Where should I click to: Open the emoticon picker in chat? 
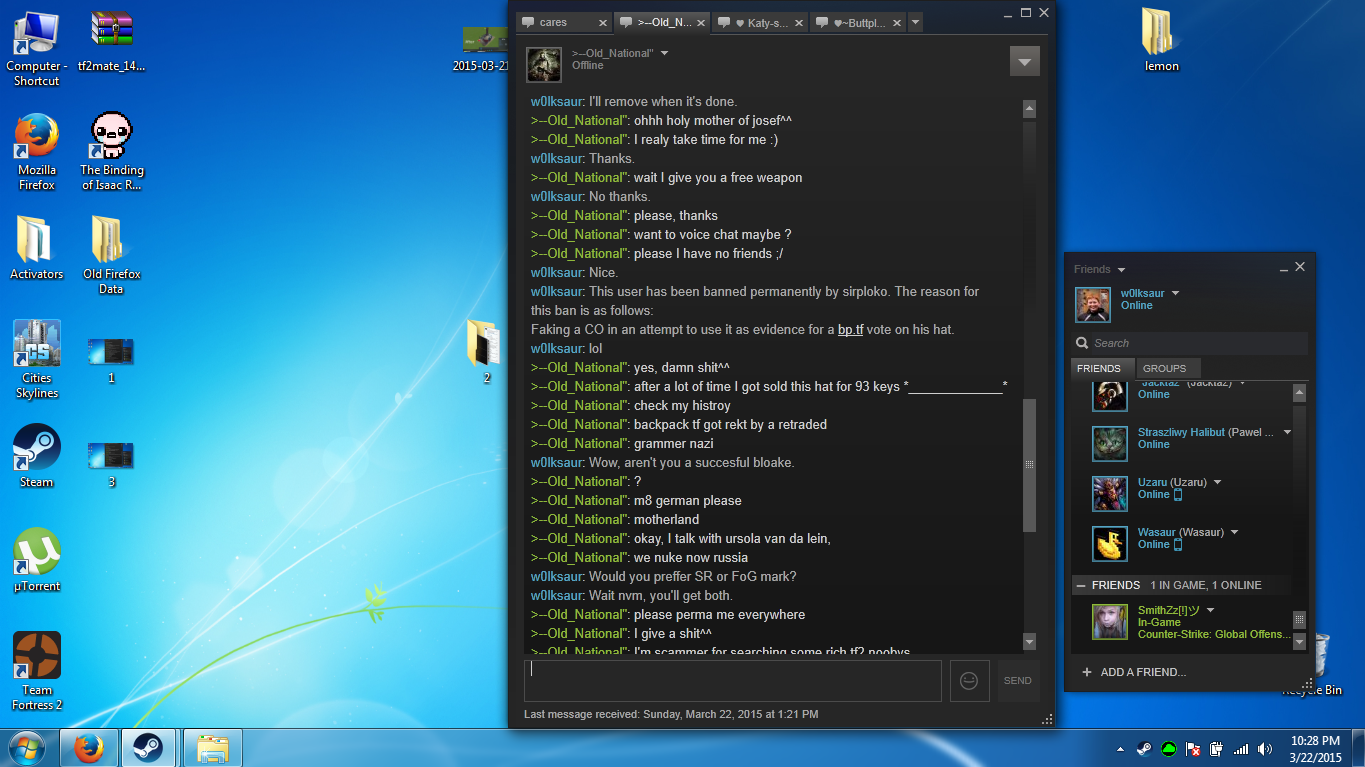(x=968, y=680)
